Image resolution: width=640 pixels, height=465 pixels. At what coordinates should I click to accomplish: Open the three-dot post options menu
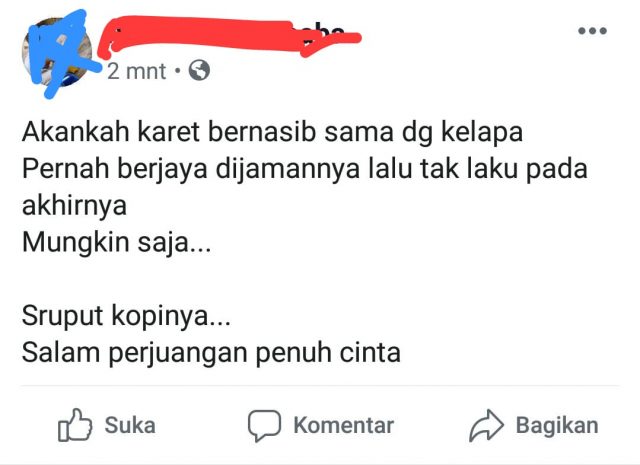(x=593, y=31)
